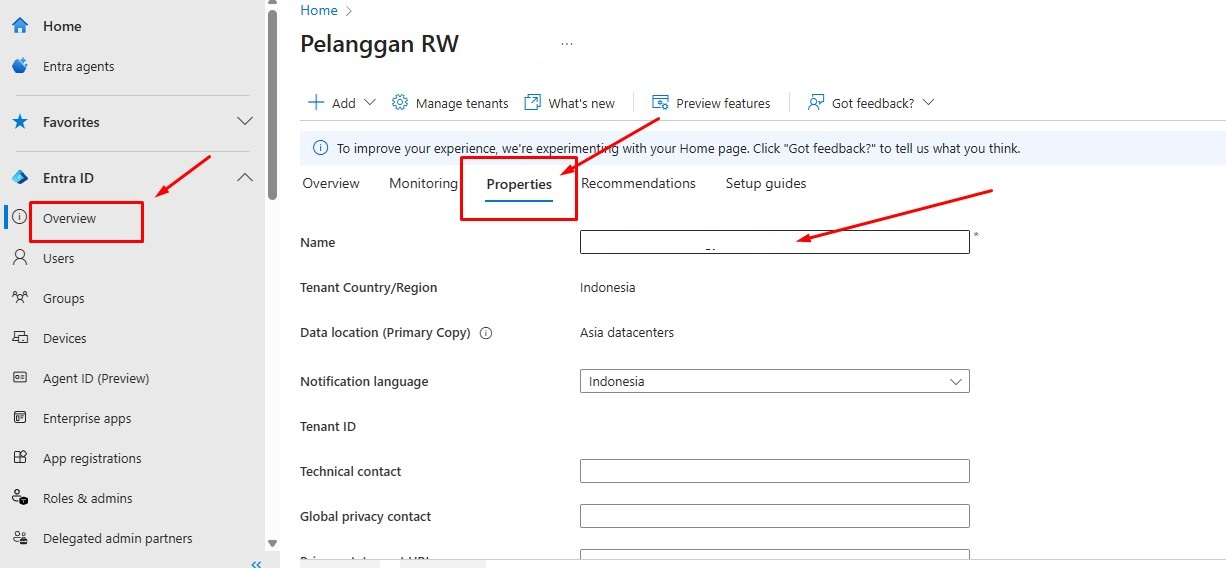Screen dimensions: 1226x568
Task: Click the Manage tenants gear icon
Action: coord(400,103)
